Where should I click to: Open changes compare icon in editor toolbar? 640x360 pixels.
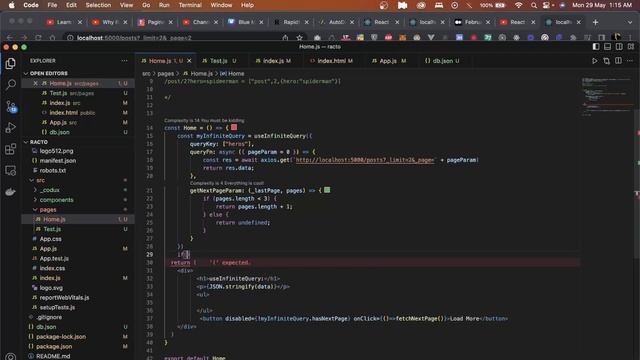tap(607, 61)
